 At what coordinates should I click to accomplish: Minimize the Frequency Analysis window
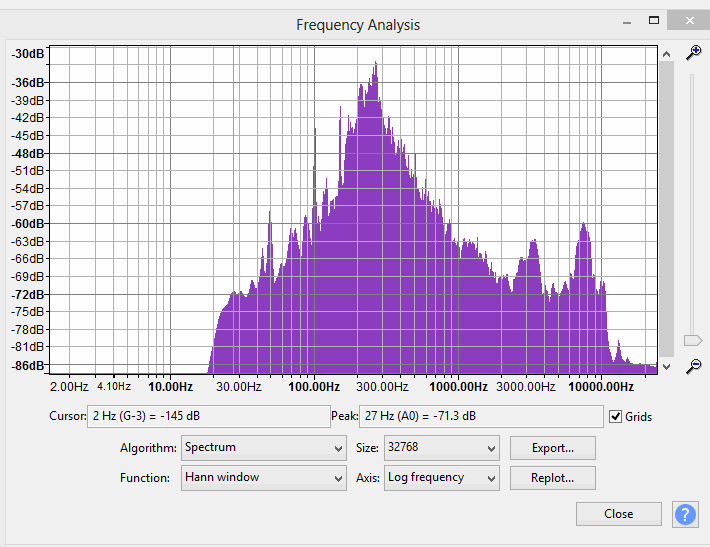pyautogui.click(x=627, y=21)
